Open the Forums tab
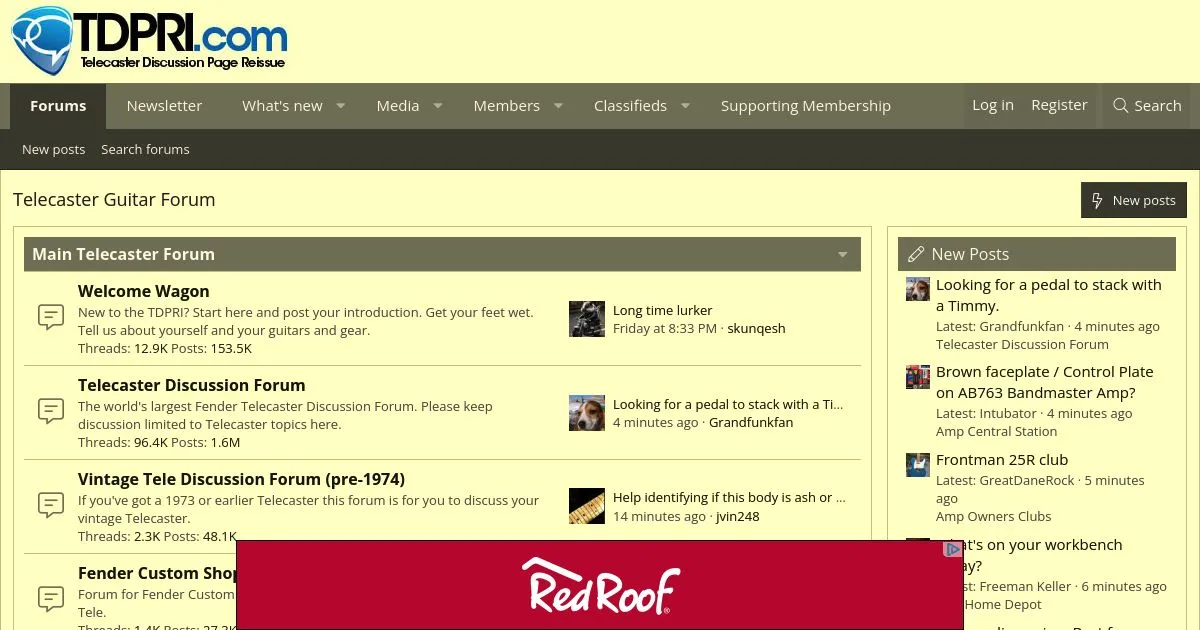This screenshot has width=1200, height=630. click(x=58, y=106)
